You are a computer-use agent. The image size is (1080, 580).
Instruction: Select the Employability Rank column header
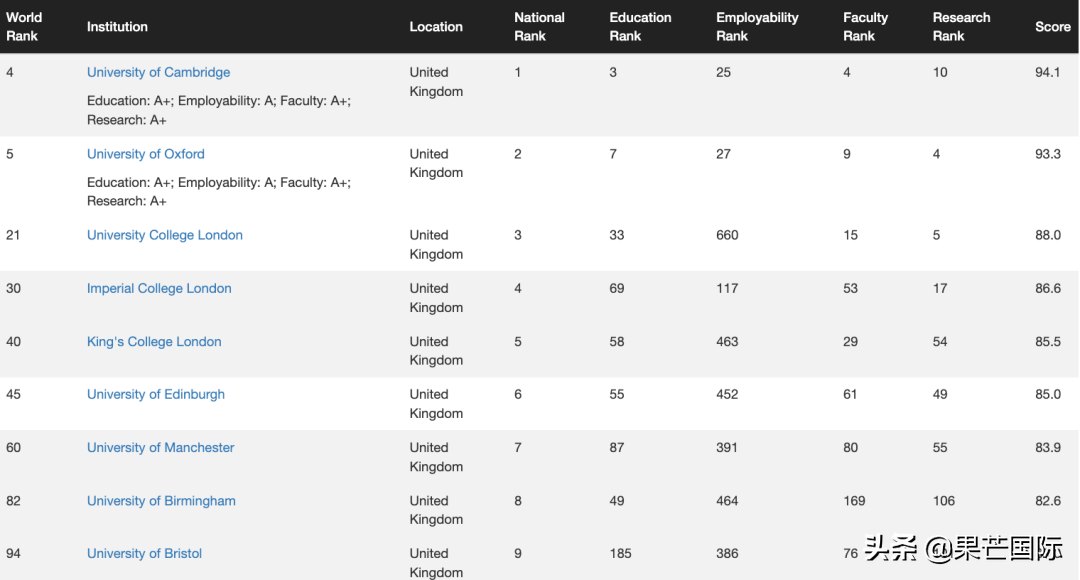757,27
